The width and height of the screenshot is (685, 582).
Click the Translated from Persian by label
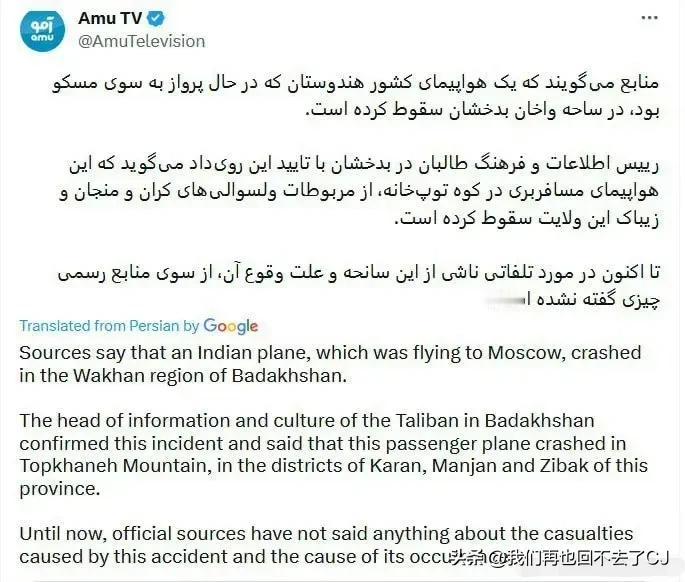click(109, 326)
